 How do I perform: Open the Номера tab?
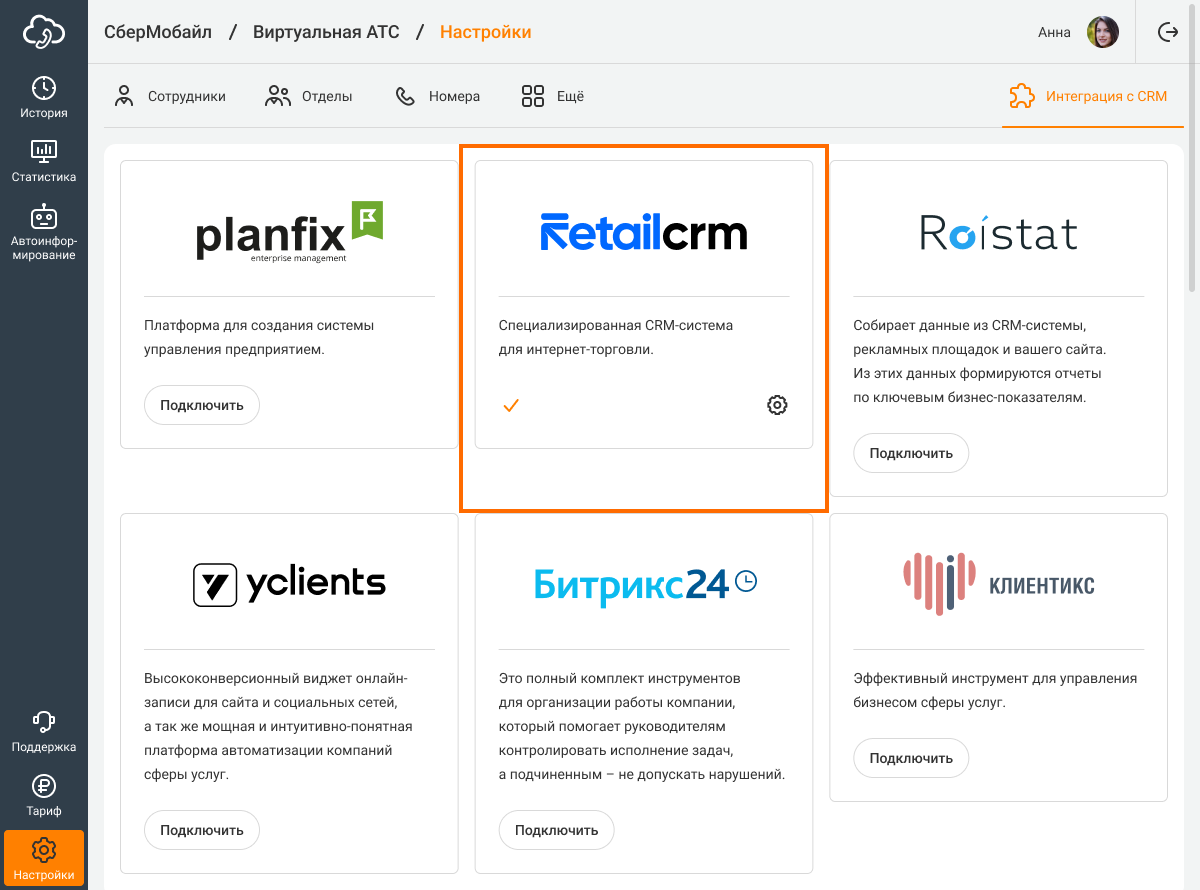(x=438, y=97)
